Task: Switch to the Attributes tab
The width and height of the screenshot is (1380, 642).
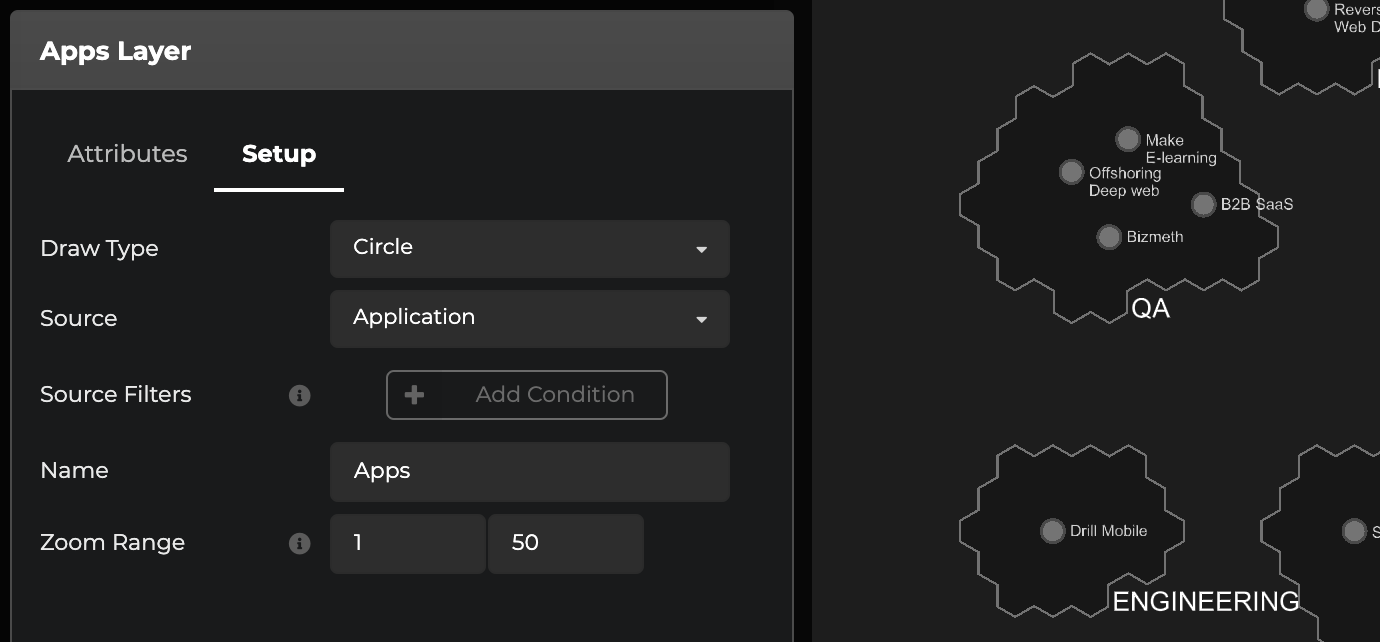Action: pyautogui.click(x=127, y=154)
